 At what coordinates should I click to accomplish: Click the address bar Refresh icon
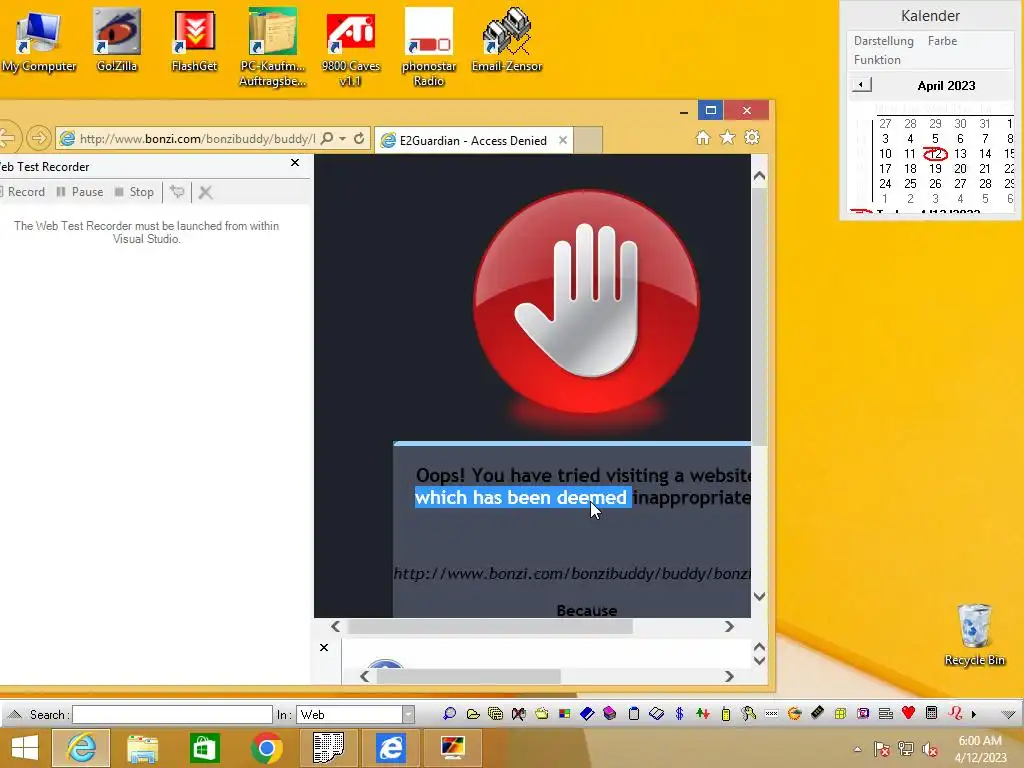(359, 138)
